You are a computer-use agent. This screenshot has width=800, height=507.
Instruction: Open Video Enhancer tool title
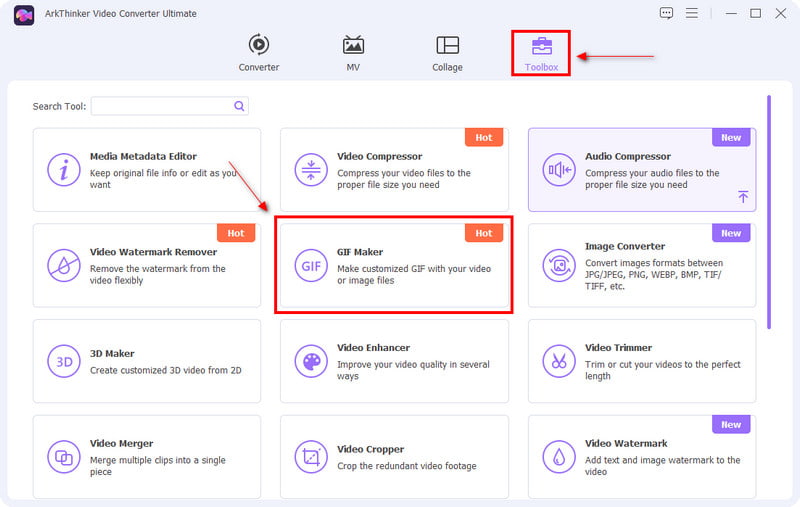click(x=373, y=348)
